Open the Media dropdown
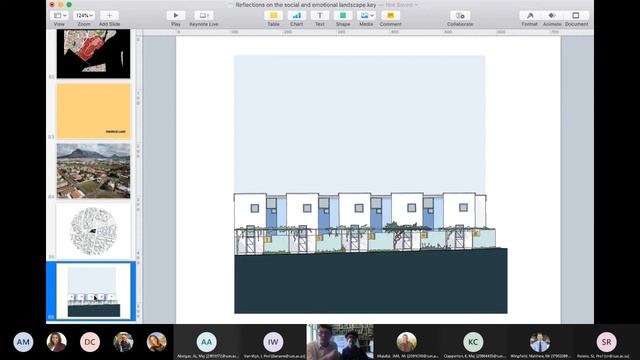This screenshot has width=640, height=360. pos(366,16)
